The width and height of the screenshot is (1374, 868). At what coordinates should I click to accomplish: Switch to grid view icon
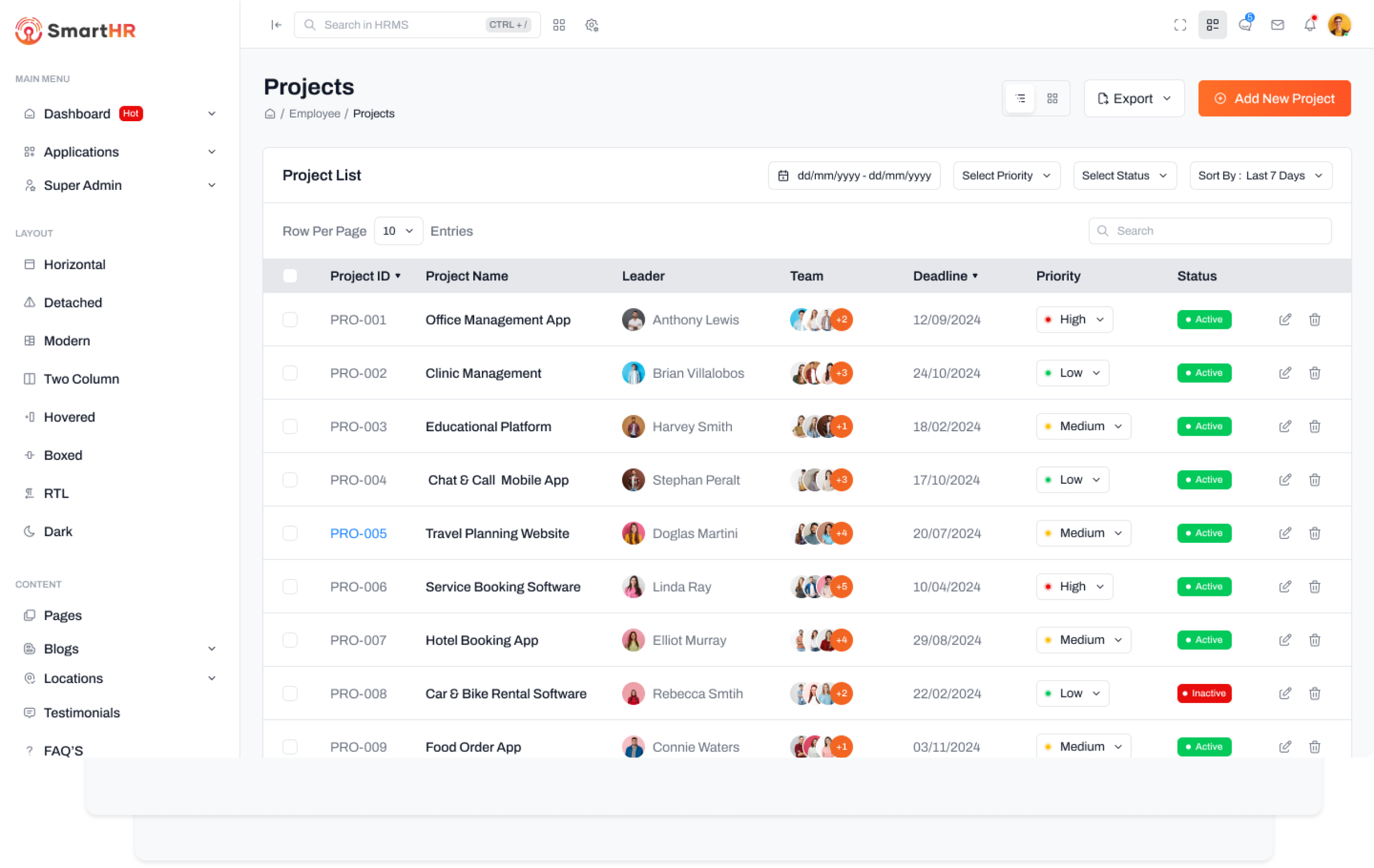(1052, 98)
